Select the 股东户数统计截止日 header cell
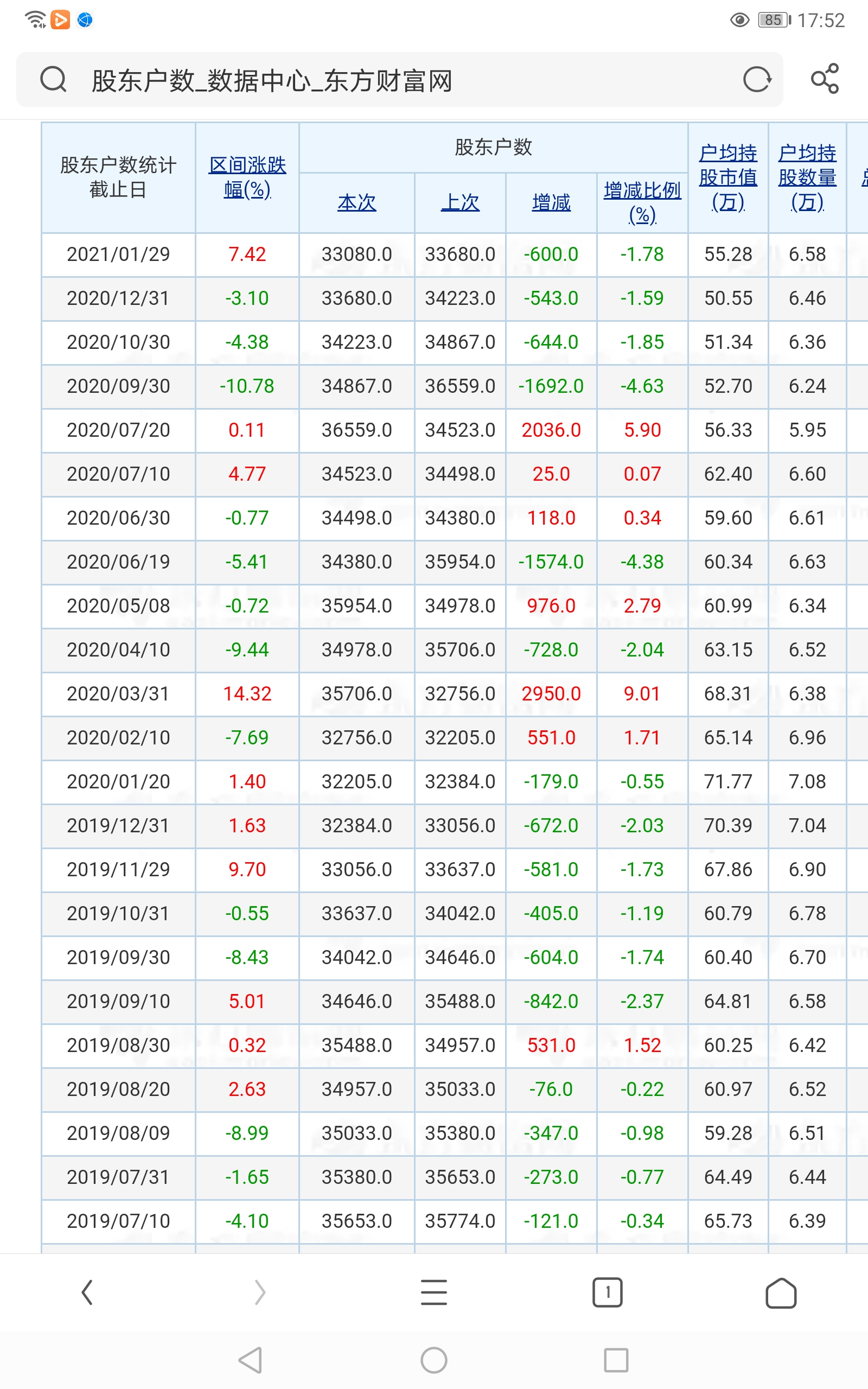 pos(118,177)
